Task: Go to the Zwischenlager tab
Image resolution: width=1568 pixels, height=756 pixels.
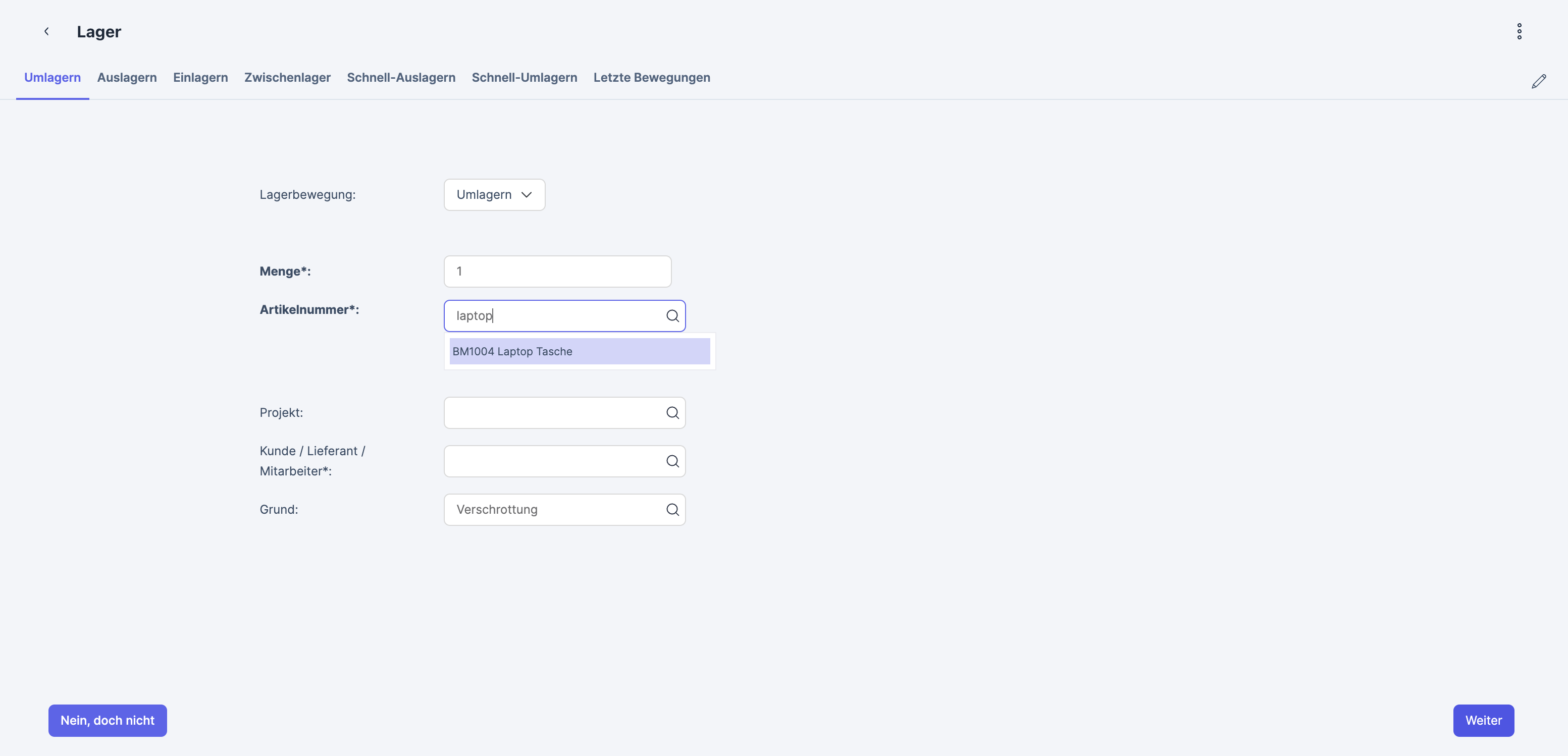Action: coord(287,77)
